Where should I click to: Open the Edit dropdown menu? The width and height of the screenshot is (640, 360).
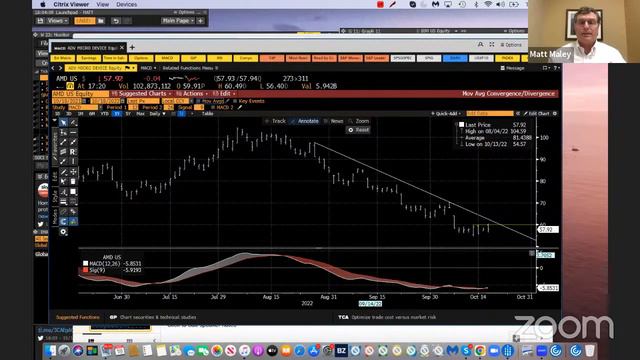pyautogui.click(x=224, y=94)
